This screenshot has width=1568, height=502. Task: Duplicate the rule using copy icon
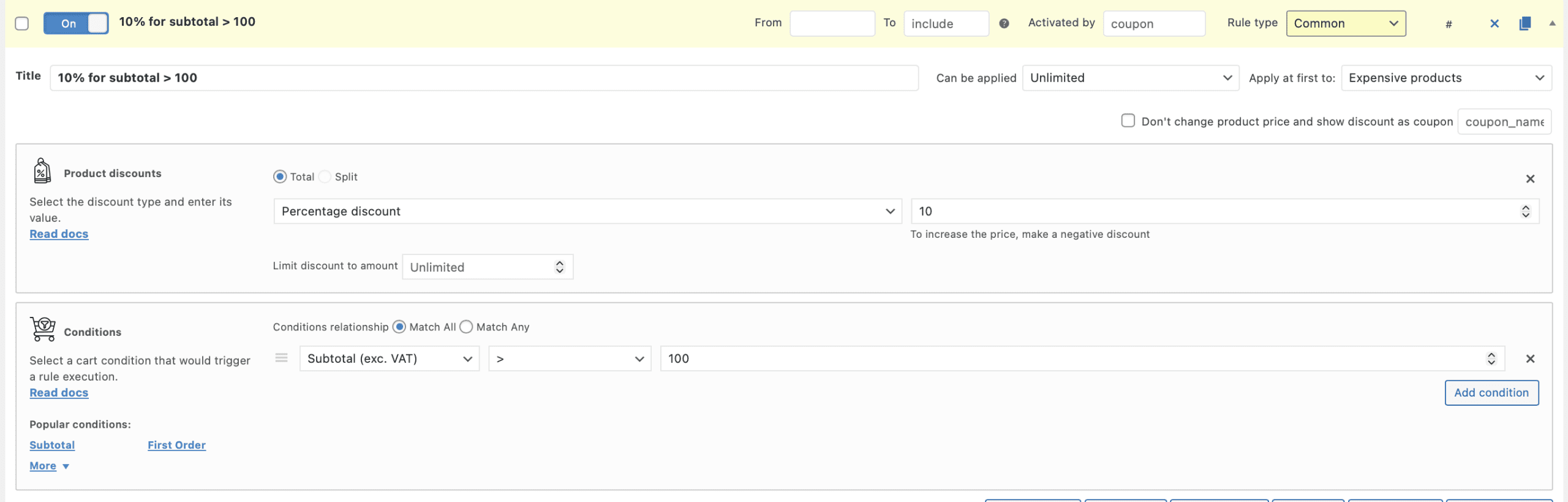pos(1525,24)
